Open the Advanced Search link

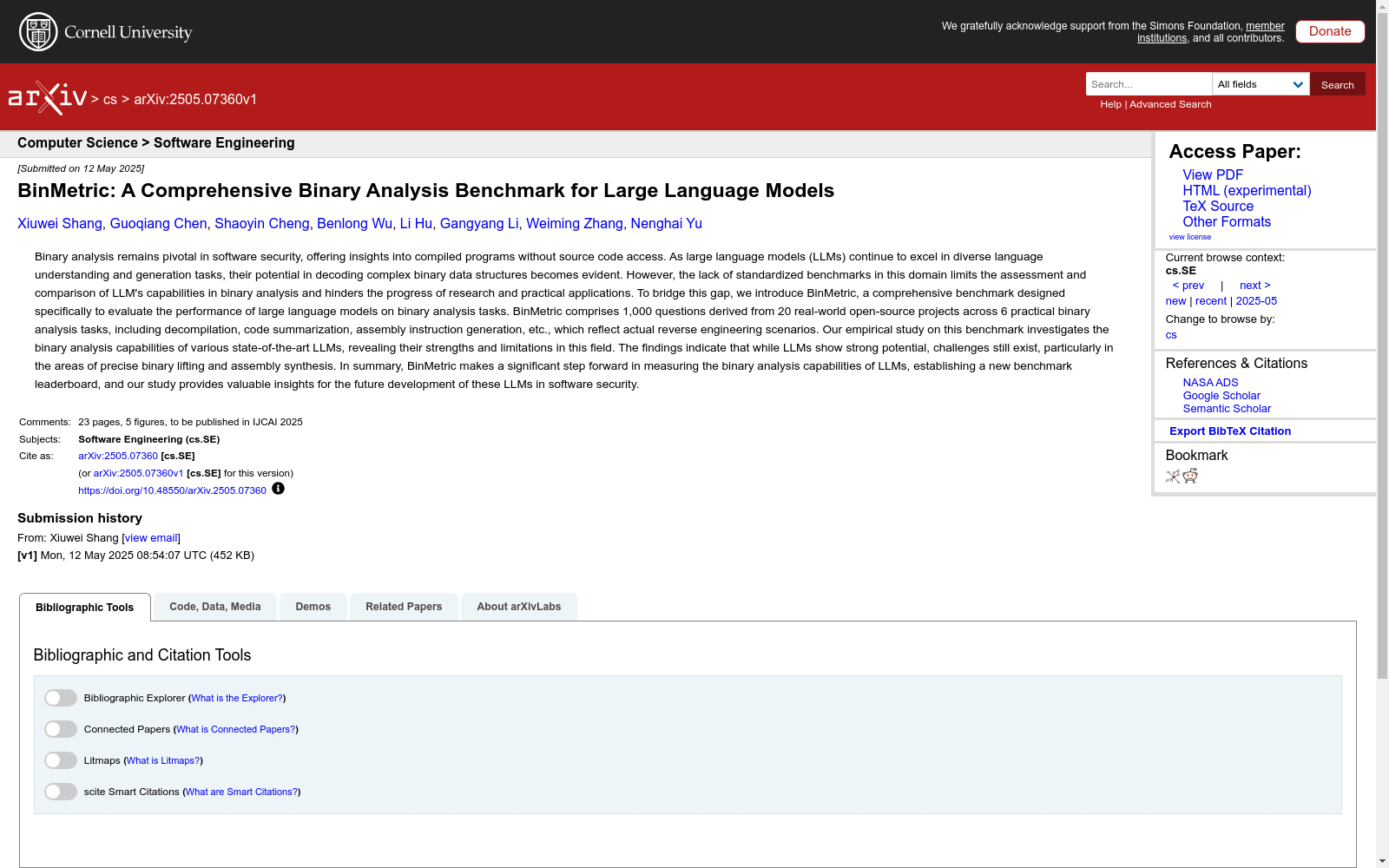tap(1170, 104)
